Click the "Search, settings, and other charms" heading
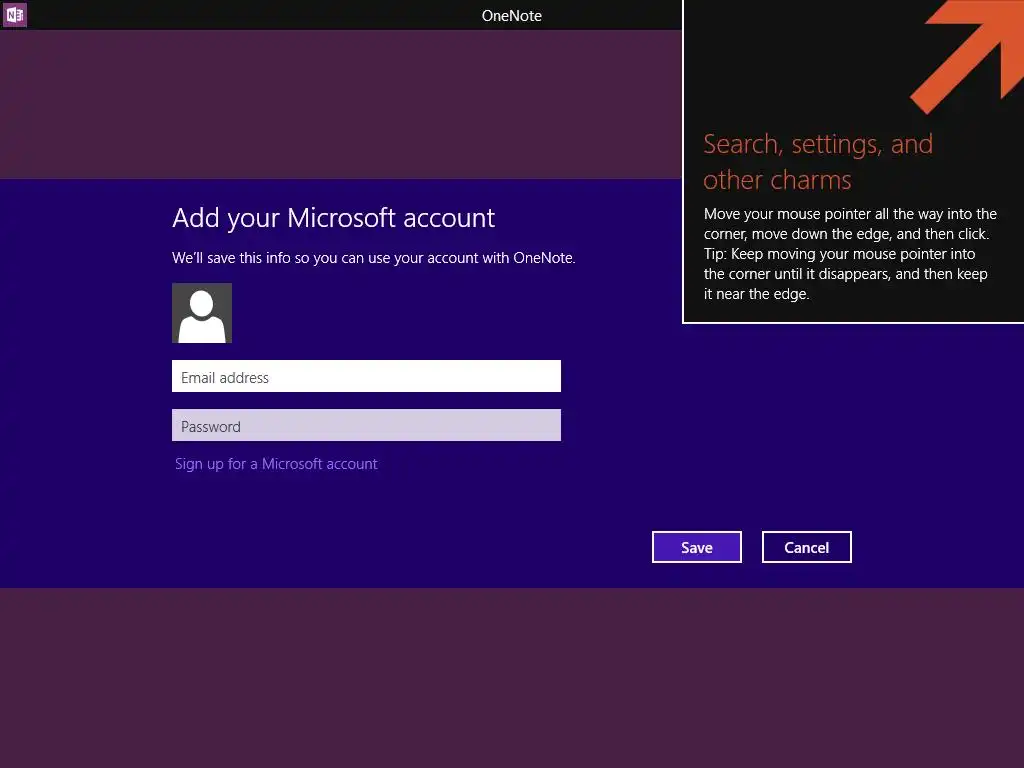The width and height of the screenshot is (1024, 768). click(818, 162)
